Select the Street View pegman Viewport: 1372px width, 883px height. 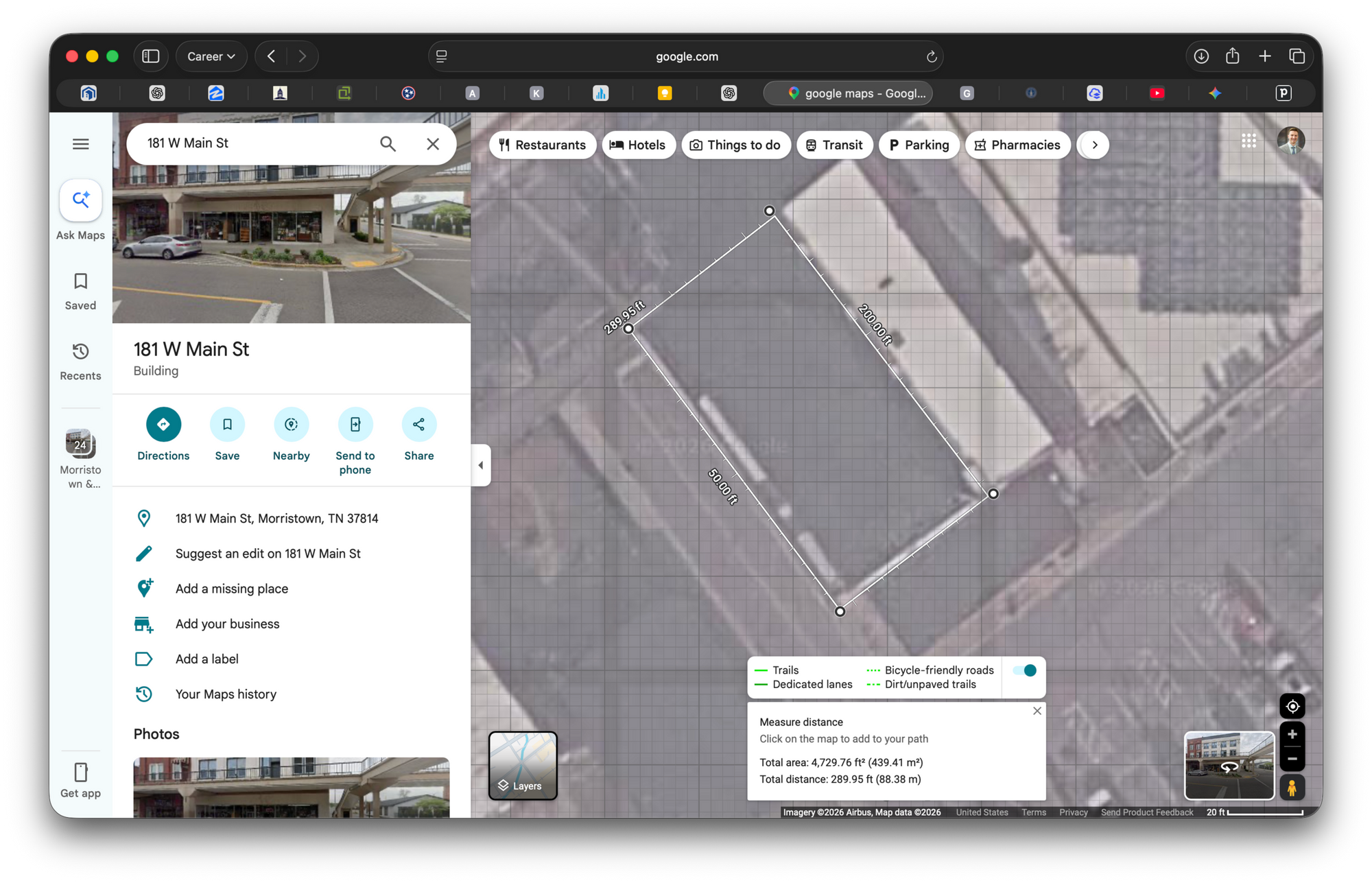tap(1292, 788)
